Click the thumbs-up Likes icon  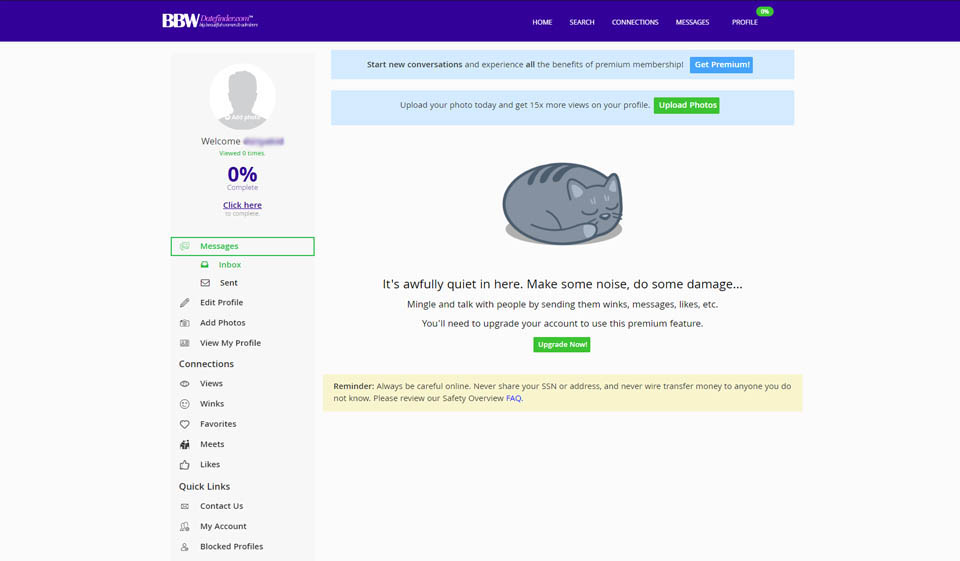click(x=184, y=465)
